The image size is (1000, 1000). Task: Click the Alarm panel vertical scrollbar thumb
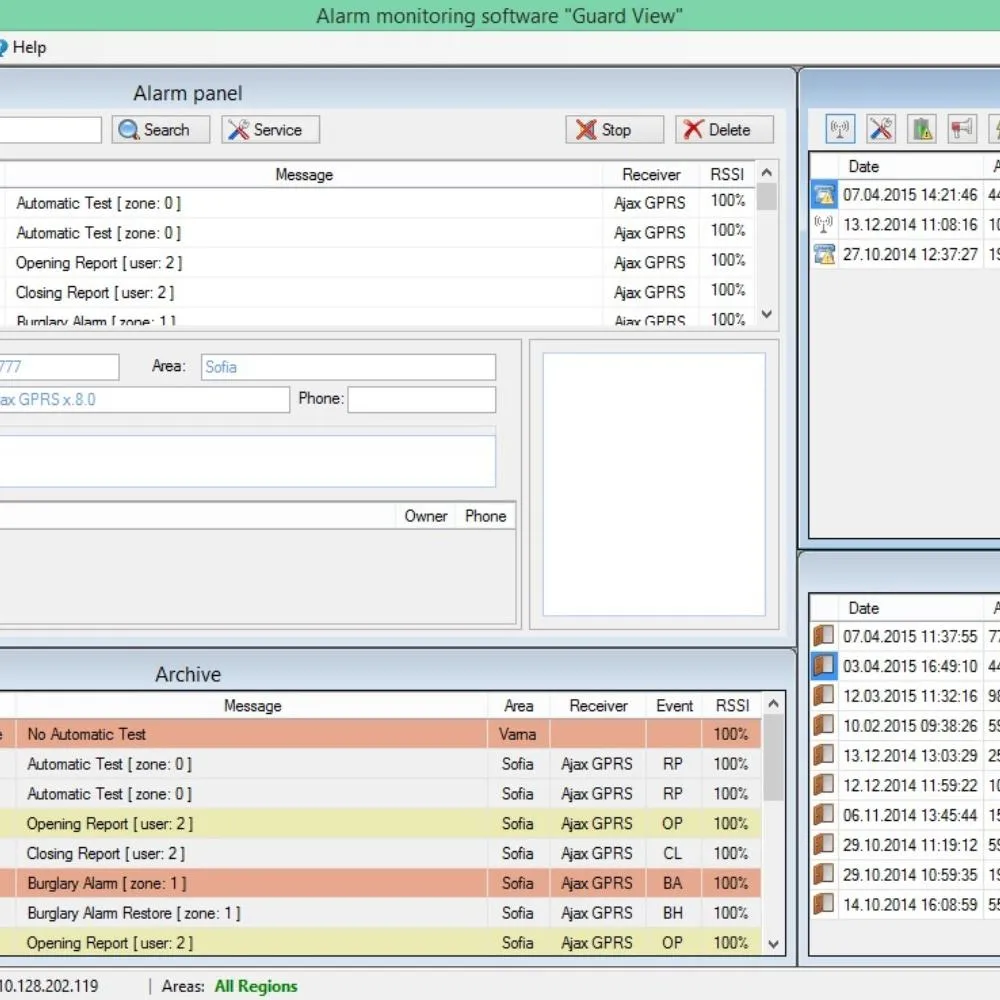point(767,196)
